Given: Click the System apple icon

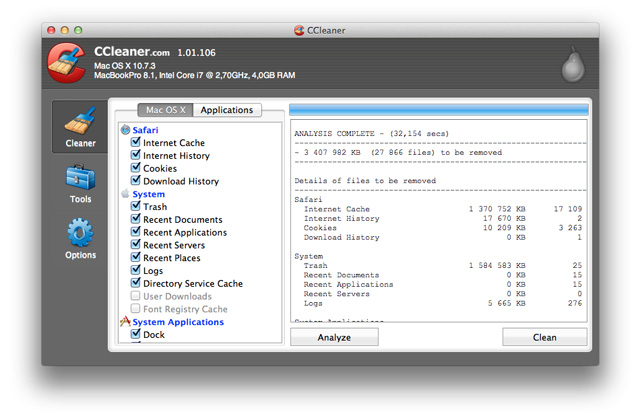Looking at the screenshot, I should (125, 194).
